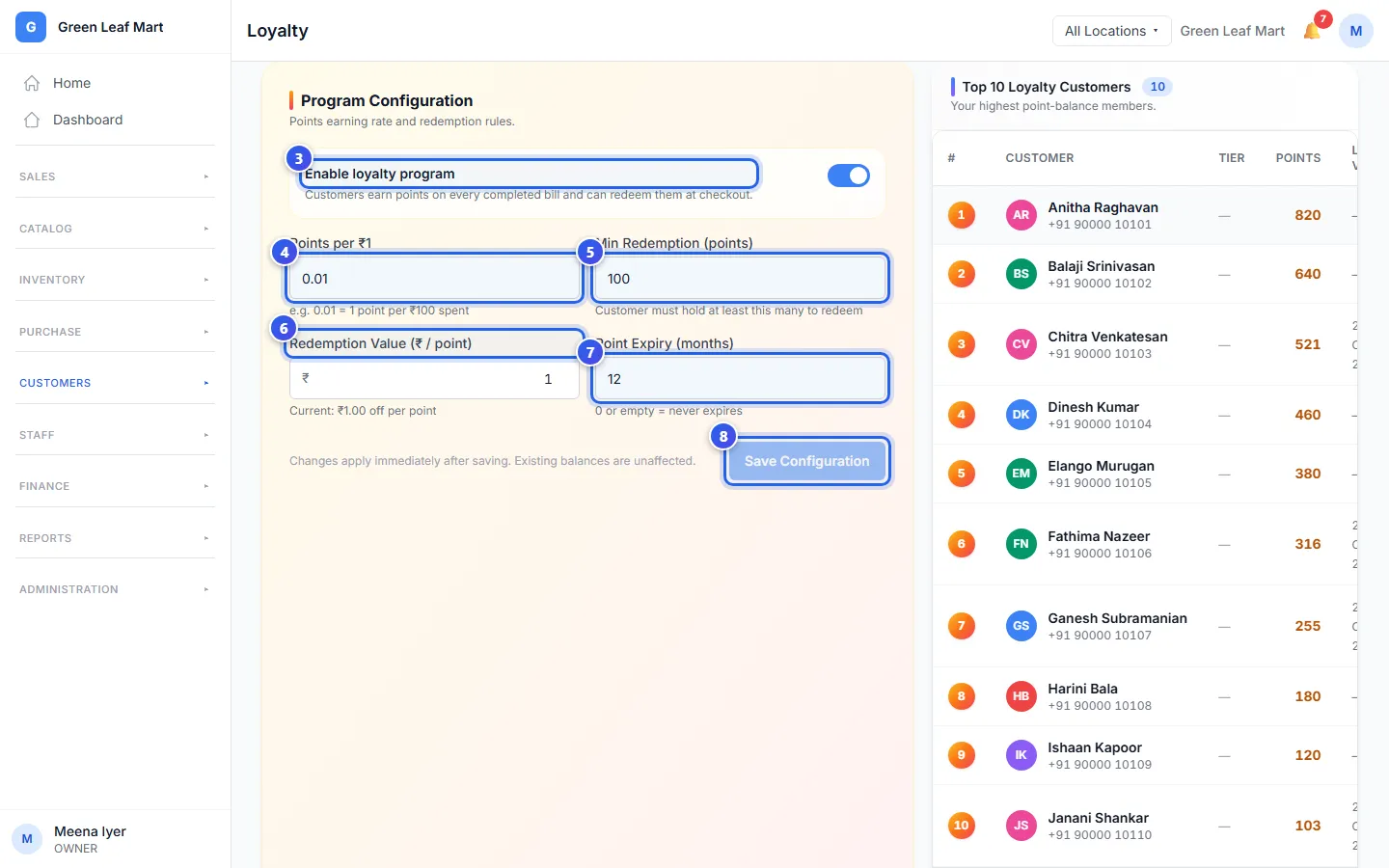This screenshot has width=1389, height=868.
Task: Click Elango Murugan's EM avatar
Action: 1021,474
